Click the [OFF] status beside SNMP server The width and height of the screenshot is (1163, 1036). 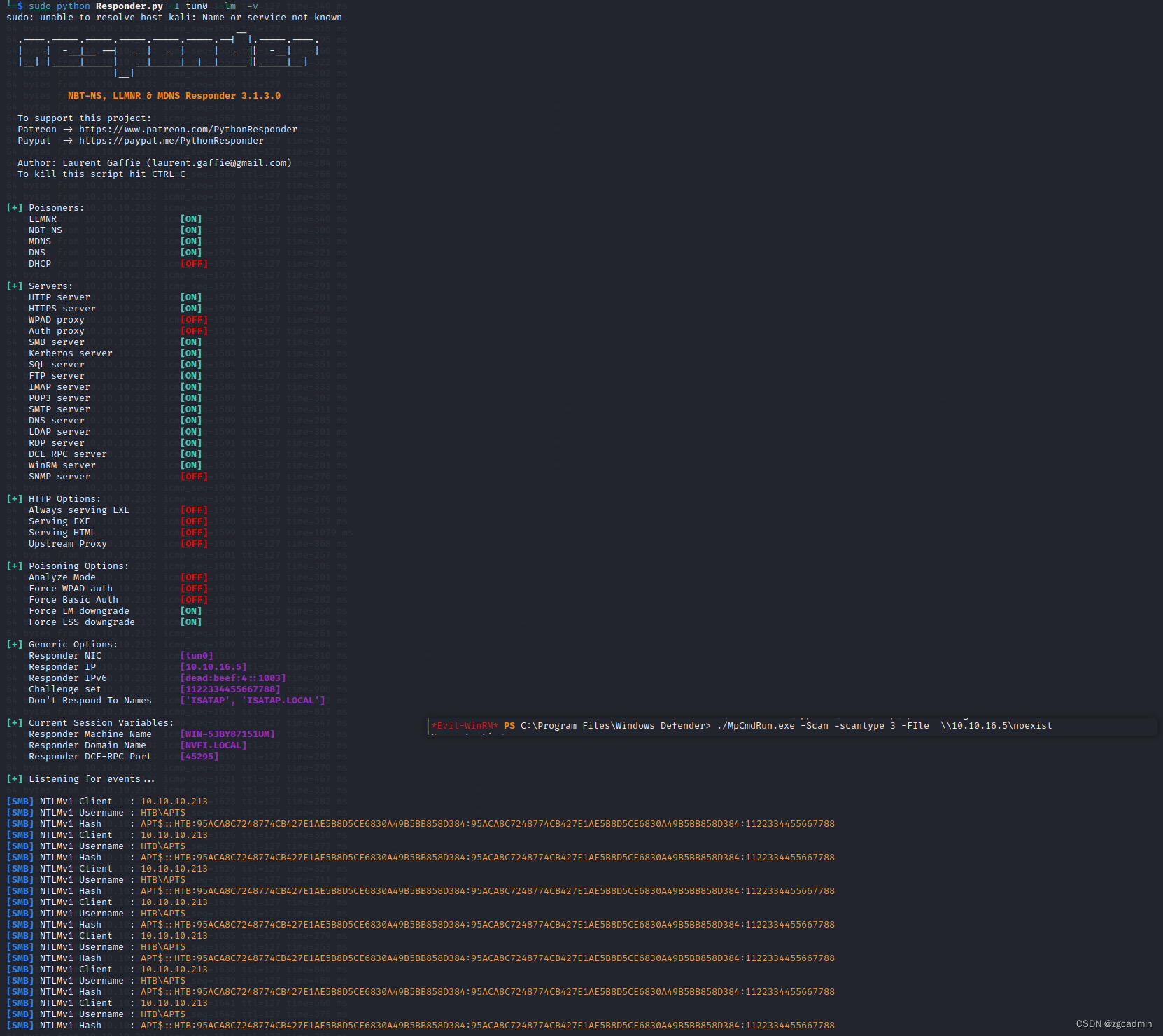(x=194, y=477)
